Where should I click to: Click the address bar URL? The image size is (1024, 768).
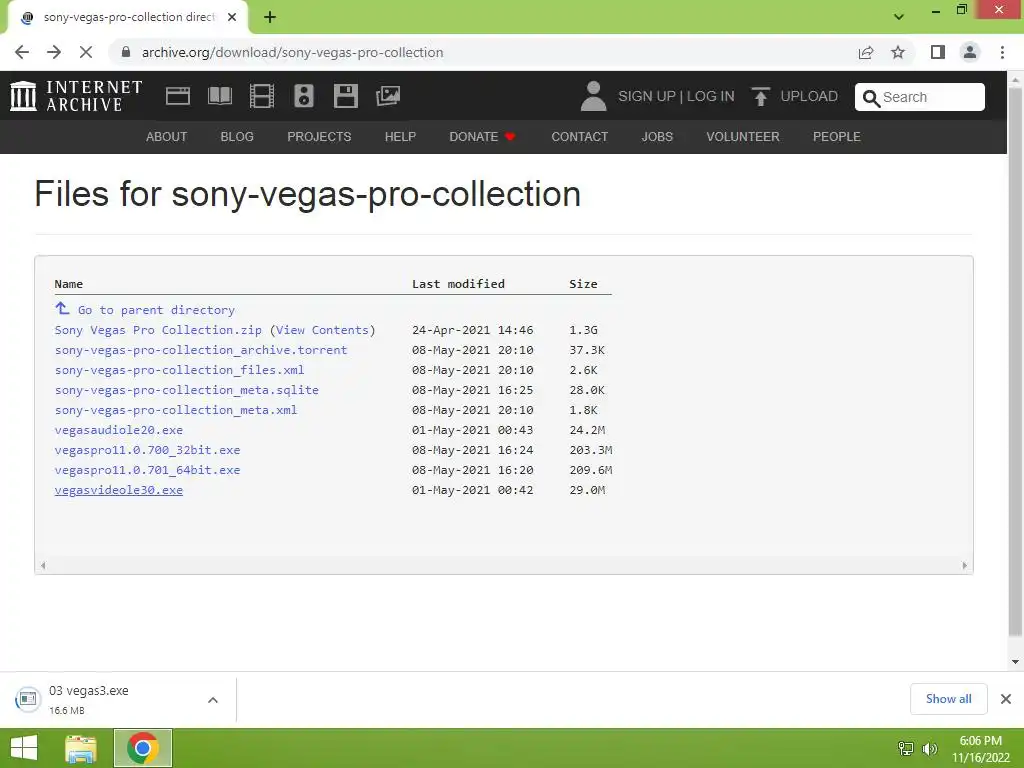[293, 52]
